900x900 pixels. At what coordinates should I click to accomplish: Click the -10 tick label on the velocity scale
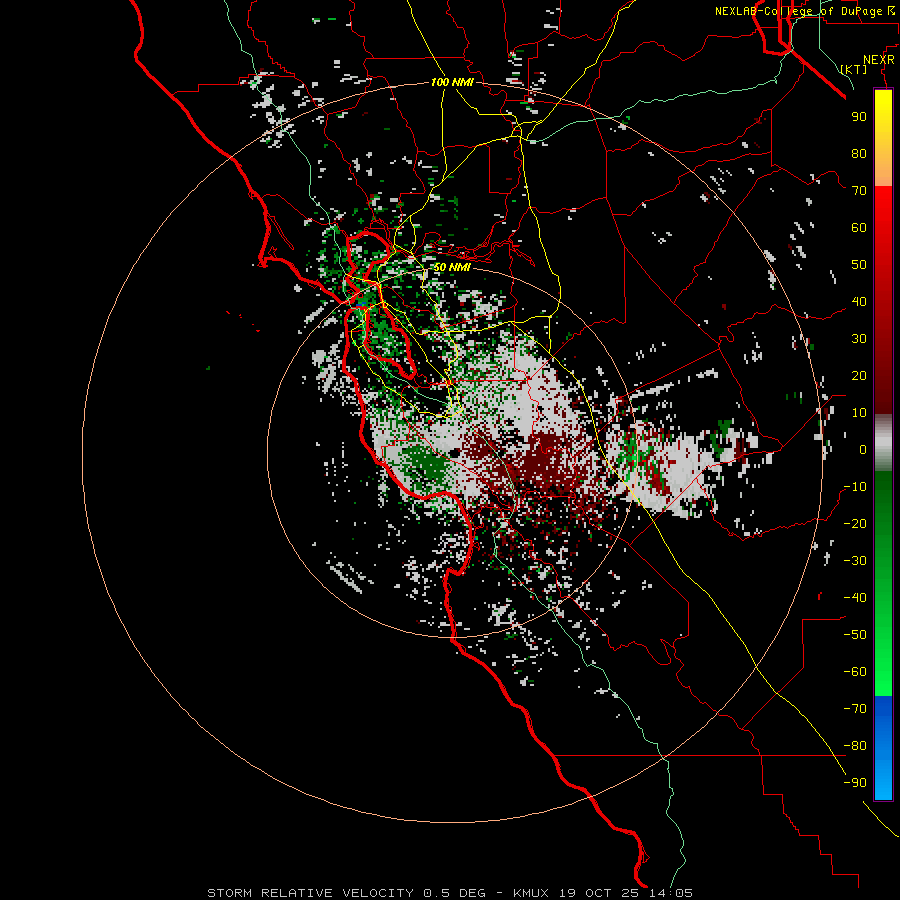coord(855,487)
